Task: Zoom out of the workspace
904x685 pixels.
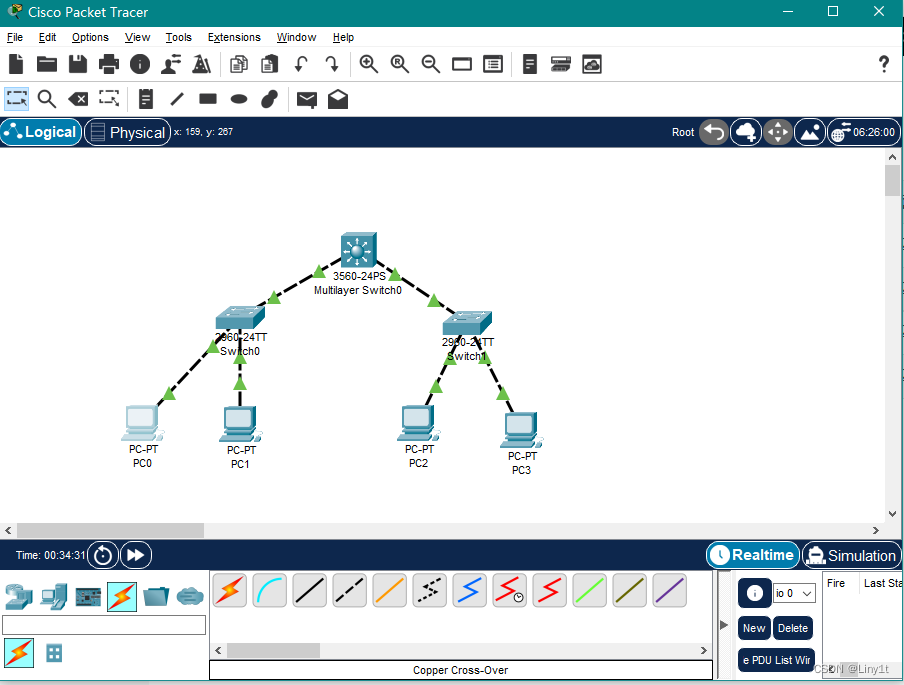Action: (x=431, y=64)
